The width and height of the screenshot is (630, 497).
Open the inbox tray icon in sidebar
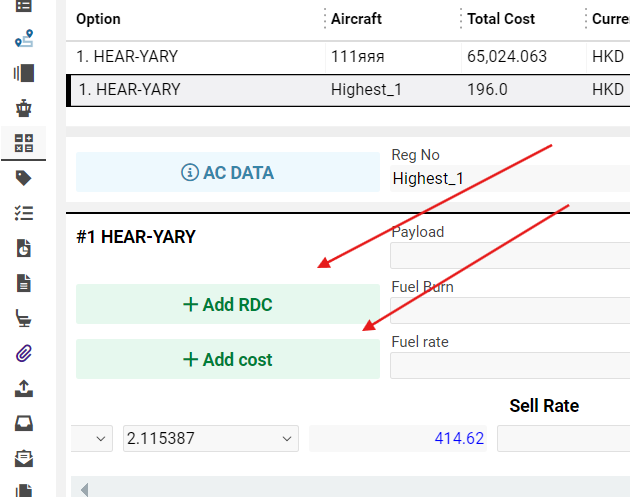pos(24,423)
